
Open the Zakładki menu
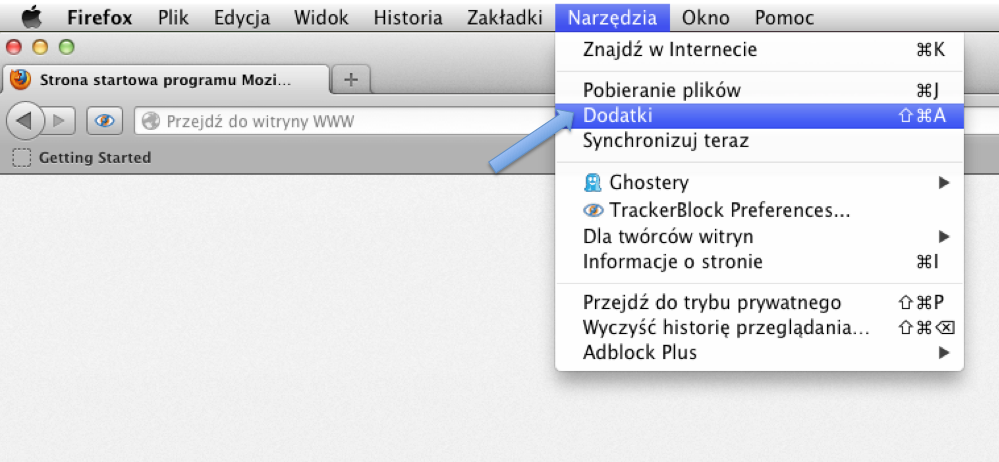[x=504, y=18]
